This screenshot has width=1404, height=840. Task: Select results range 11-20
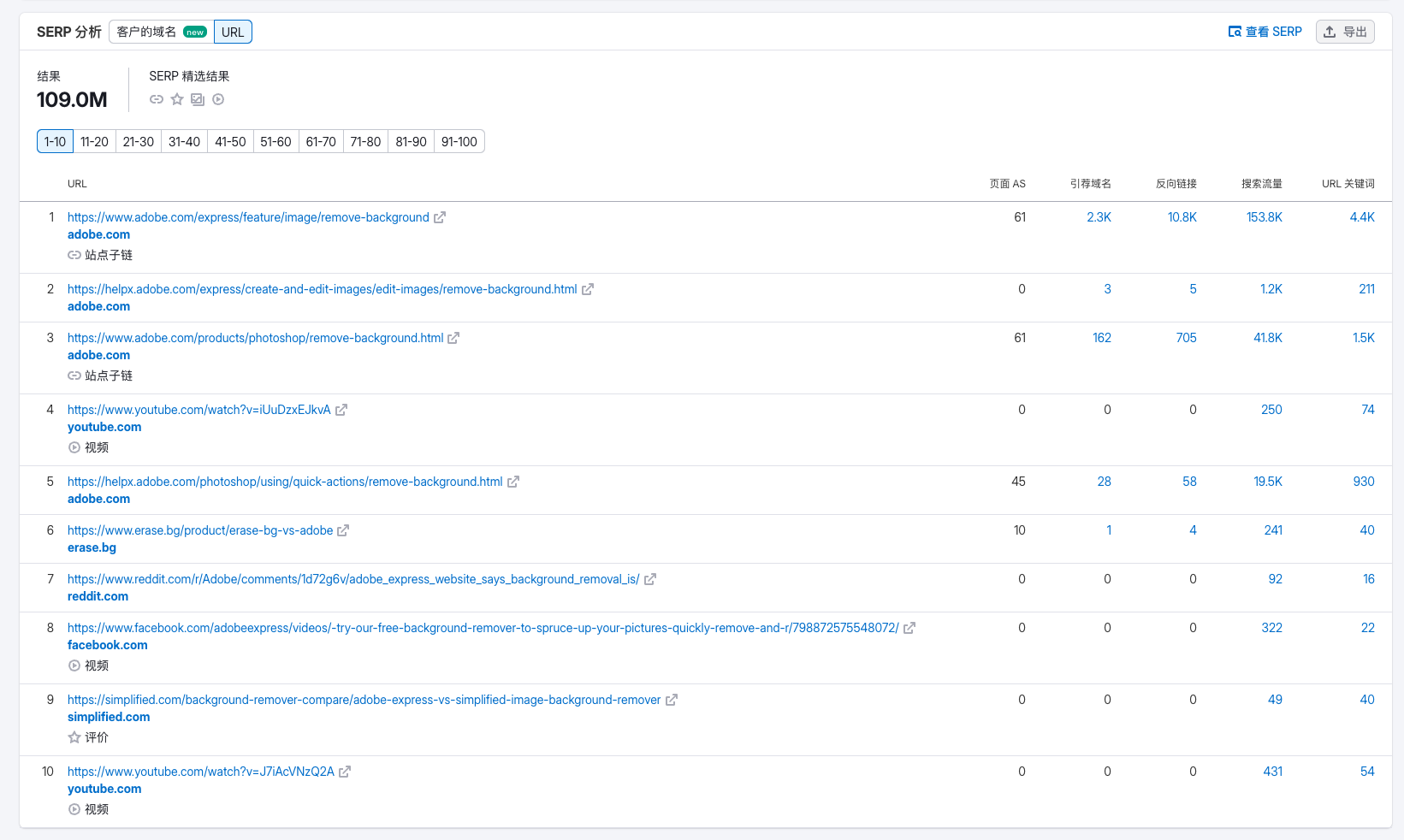tap(95, 141)
